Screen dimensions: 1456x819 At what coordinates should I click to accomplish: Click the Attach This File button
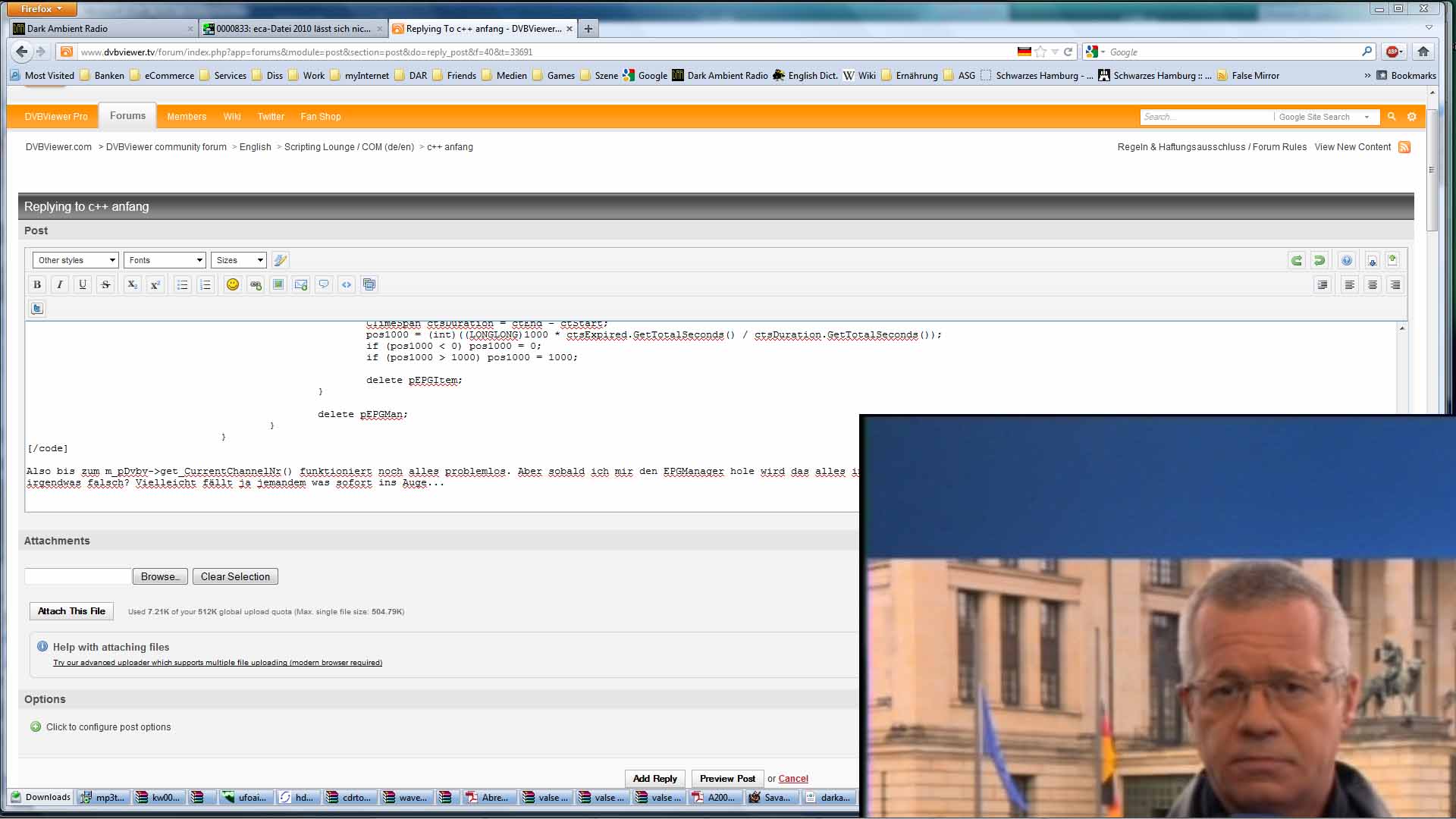pyautogui.click(x=71, y=611)
